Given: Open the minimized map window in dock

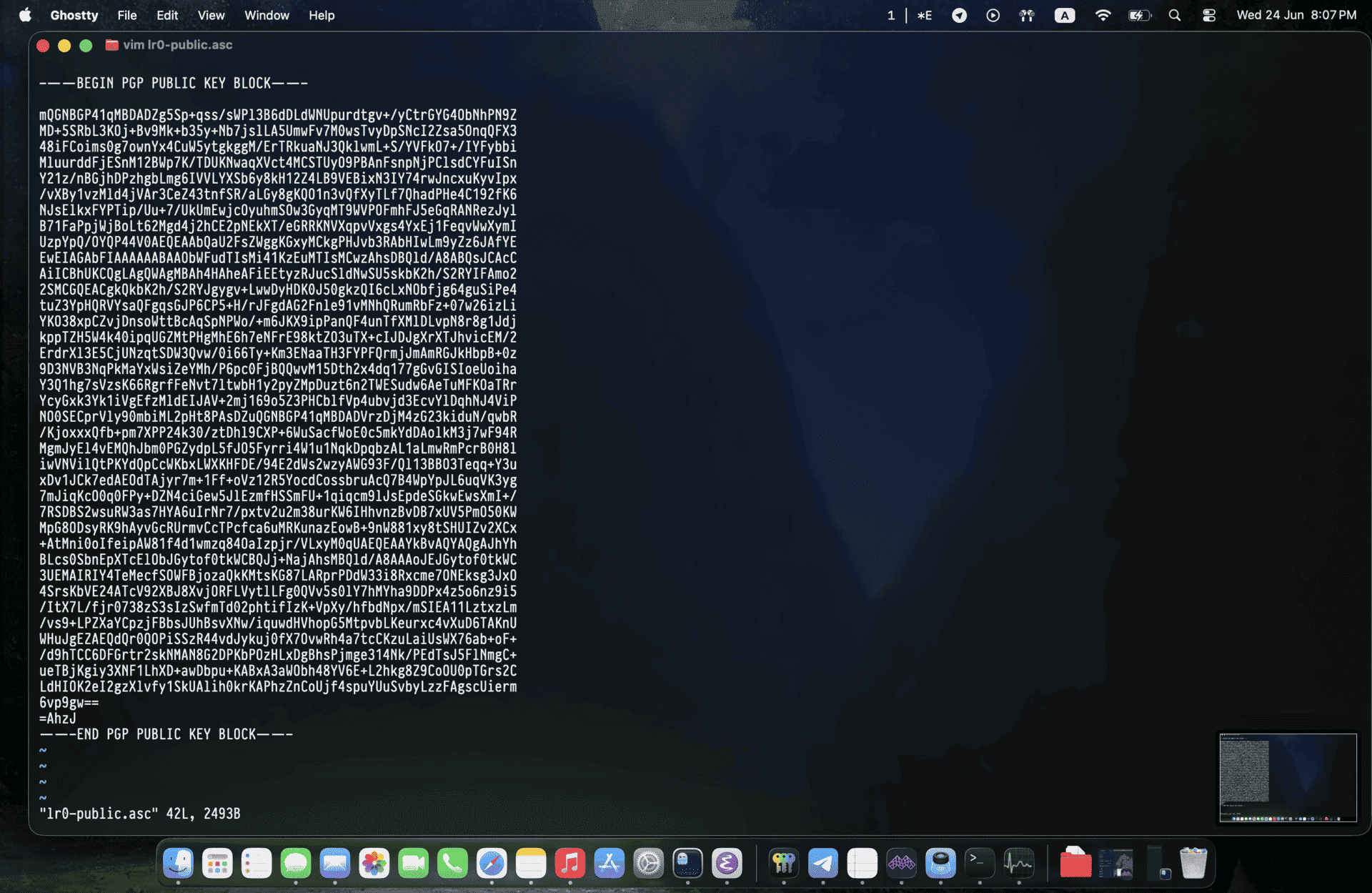Looking at the screenshot, I should click(1115, 864).
